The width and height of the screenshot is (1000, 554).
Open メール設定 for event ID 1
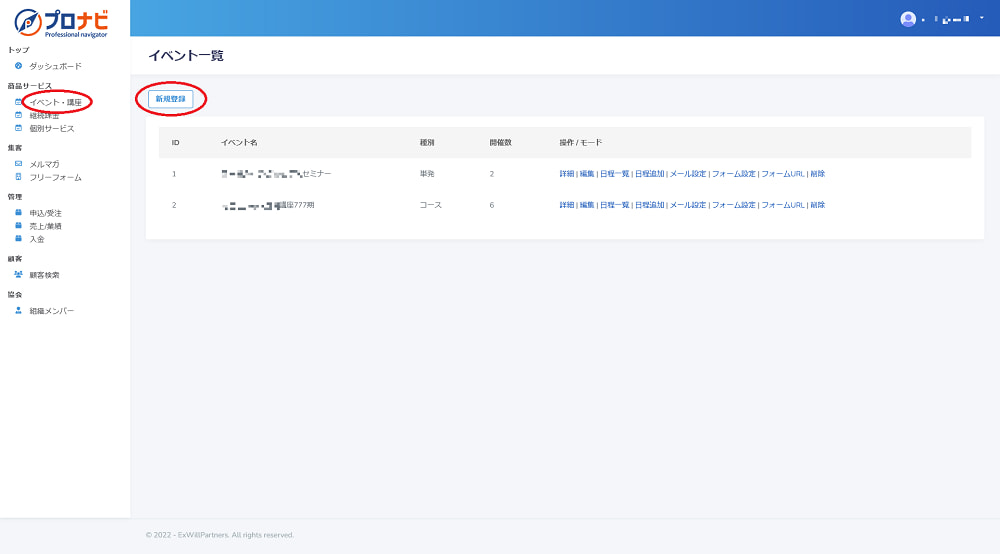[x=688, y=173]
